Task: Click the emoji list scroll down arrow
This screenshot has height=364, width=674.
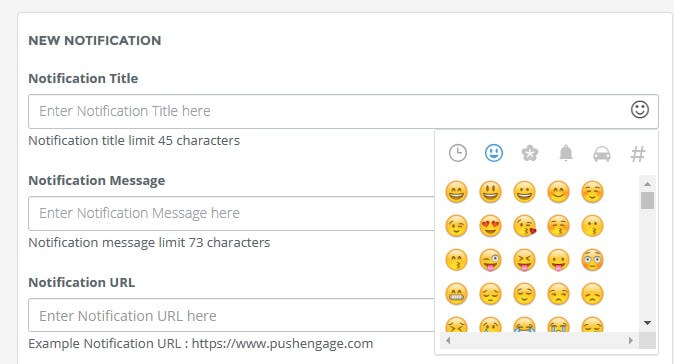Action: point(647,323)
